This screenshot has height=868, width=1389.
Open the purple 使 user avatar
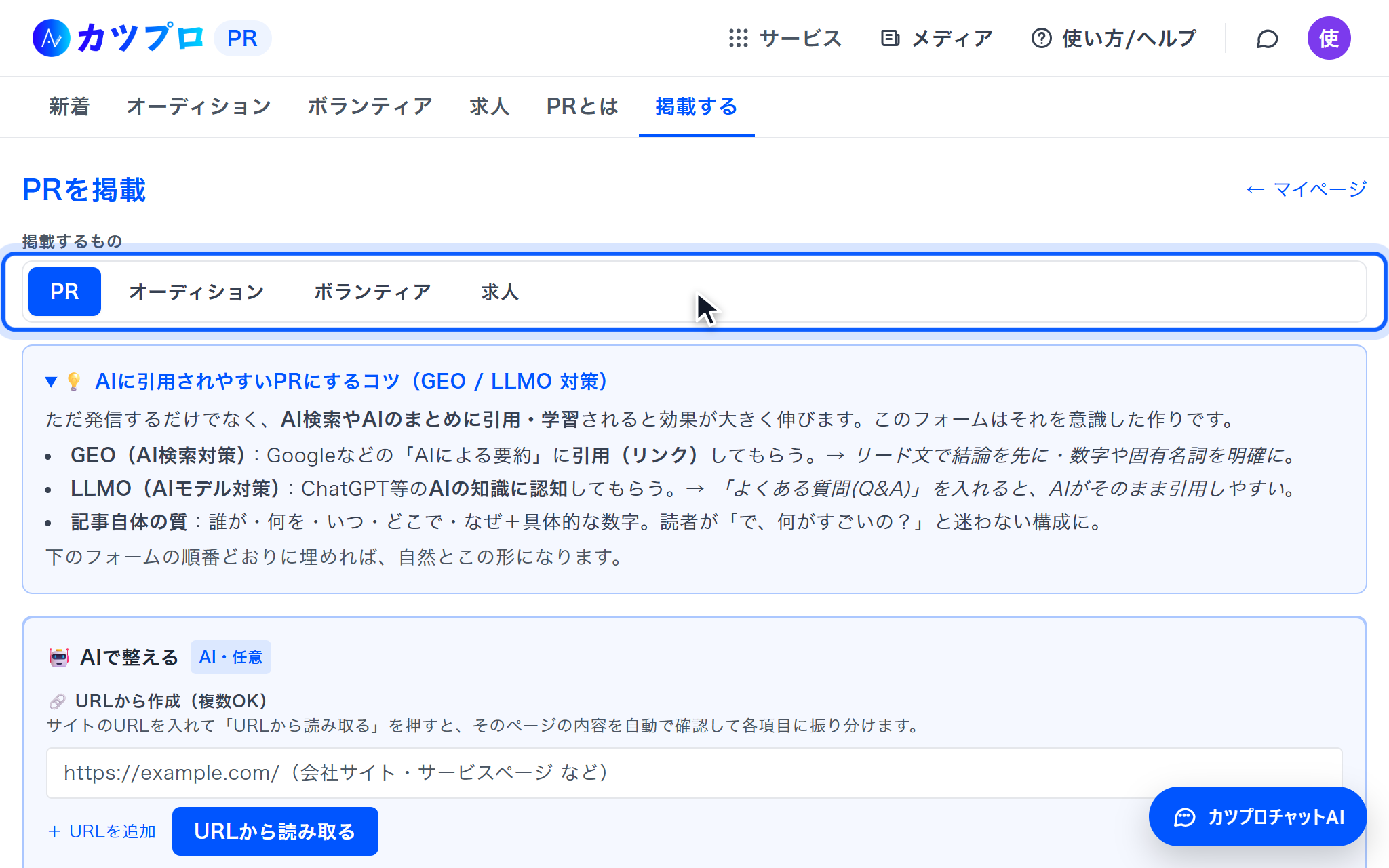(x=1329, y=38)
